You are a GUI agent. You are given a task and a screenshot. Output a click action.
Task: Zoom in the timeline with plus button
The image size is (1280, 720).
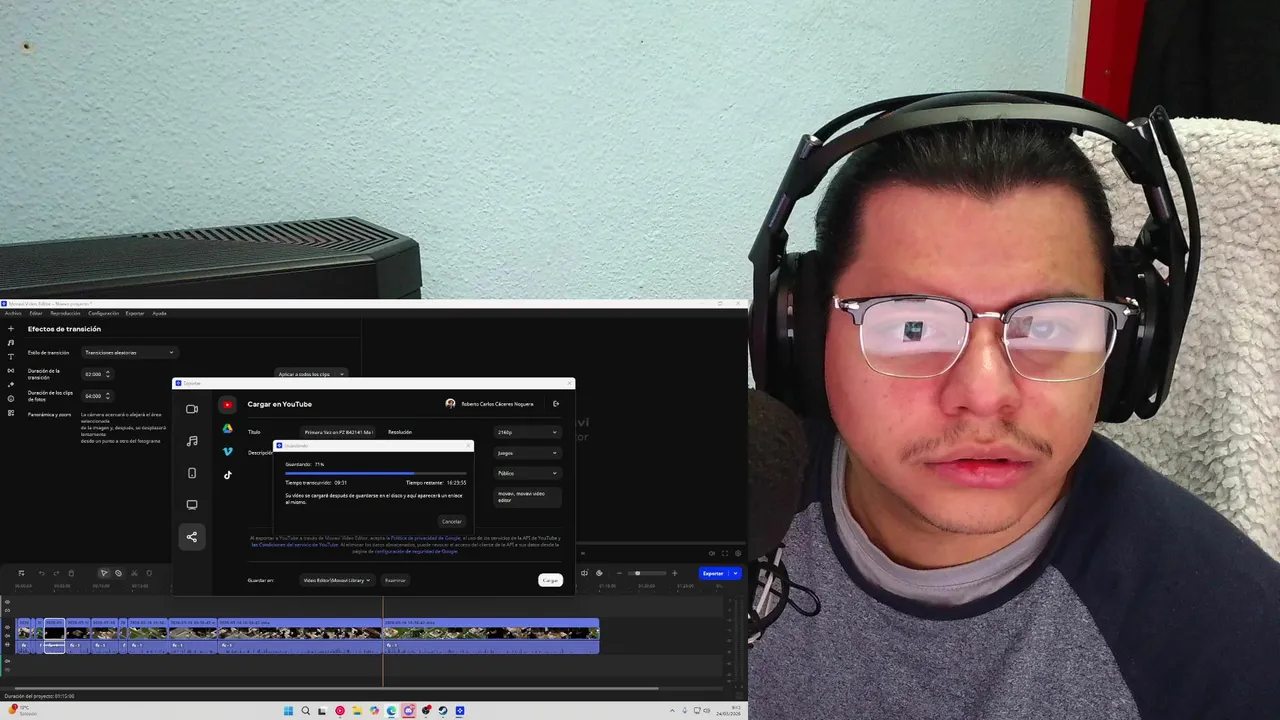pos(674,573)
